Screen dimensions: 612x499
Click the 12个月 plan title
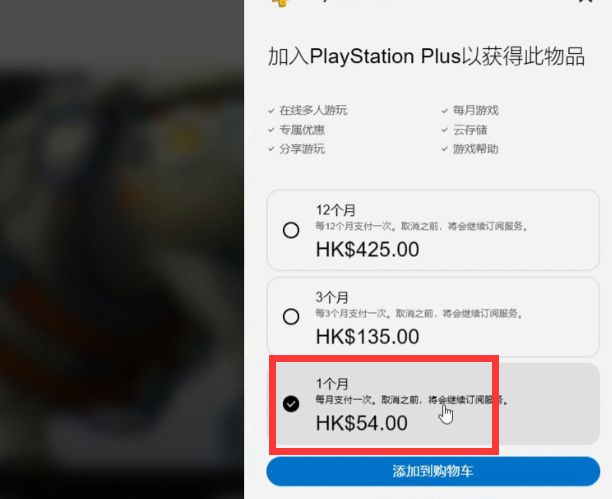(x=336, y=210)
